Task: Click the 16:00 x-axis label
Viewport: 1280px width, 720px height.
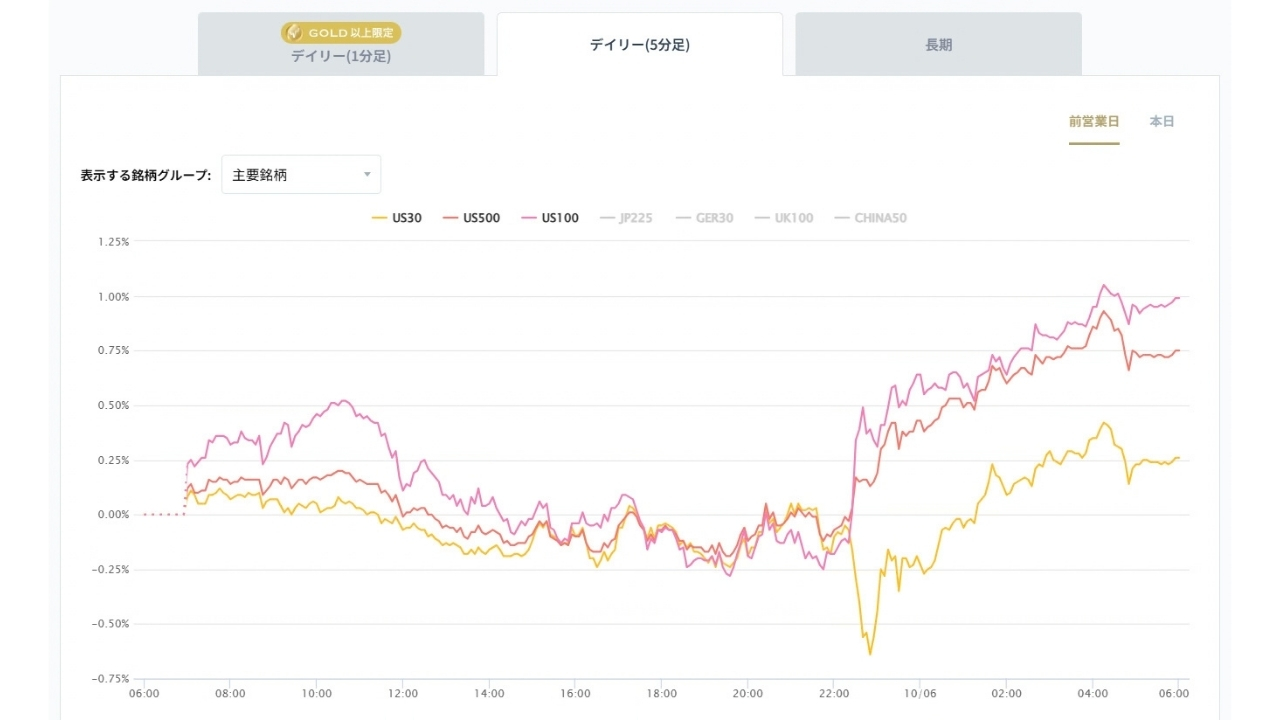Action: coord(576,693)
